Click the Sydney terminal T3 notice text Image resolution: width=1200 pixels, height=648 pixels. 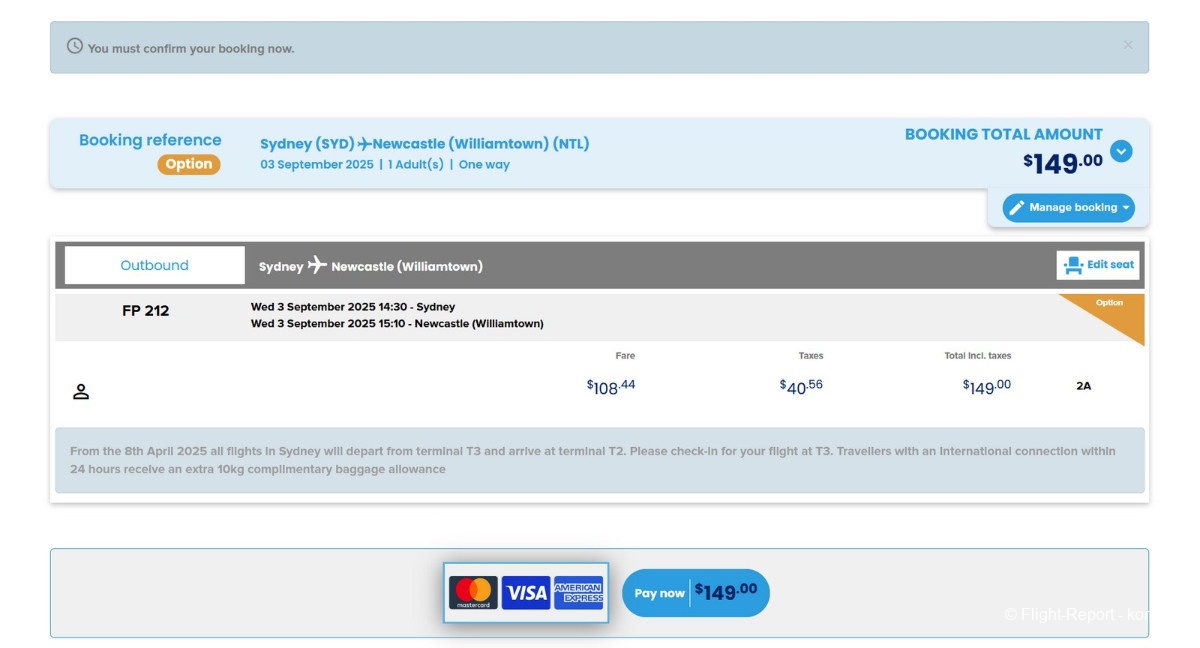tap(592, 460)
